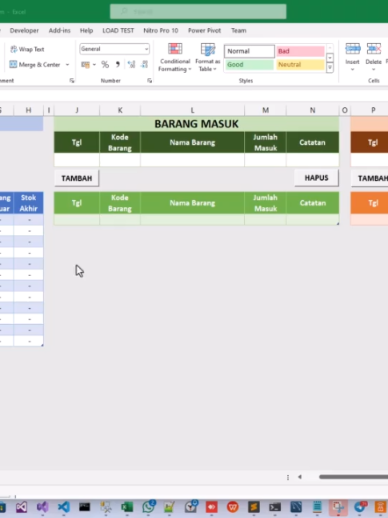This screenshot has width=388, height=518.
Task: Apply Comma Style format
Action: pos(118,64)
